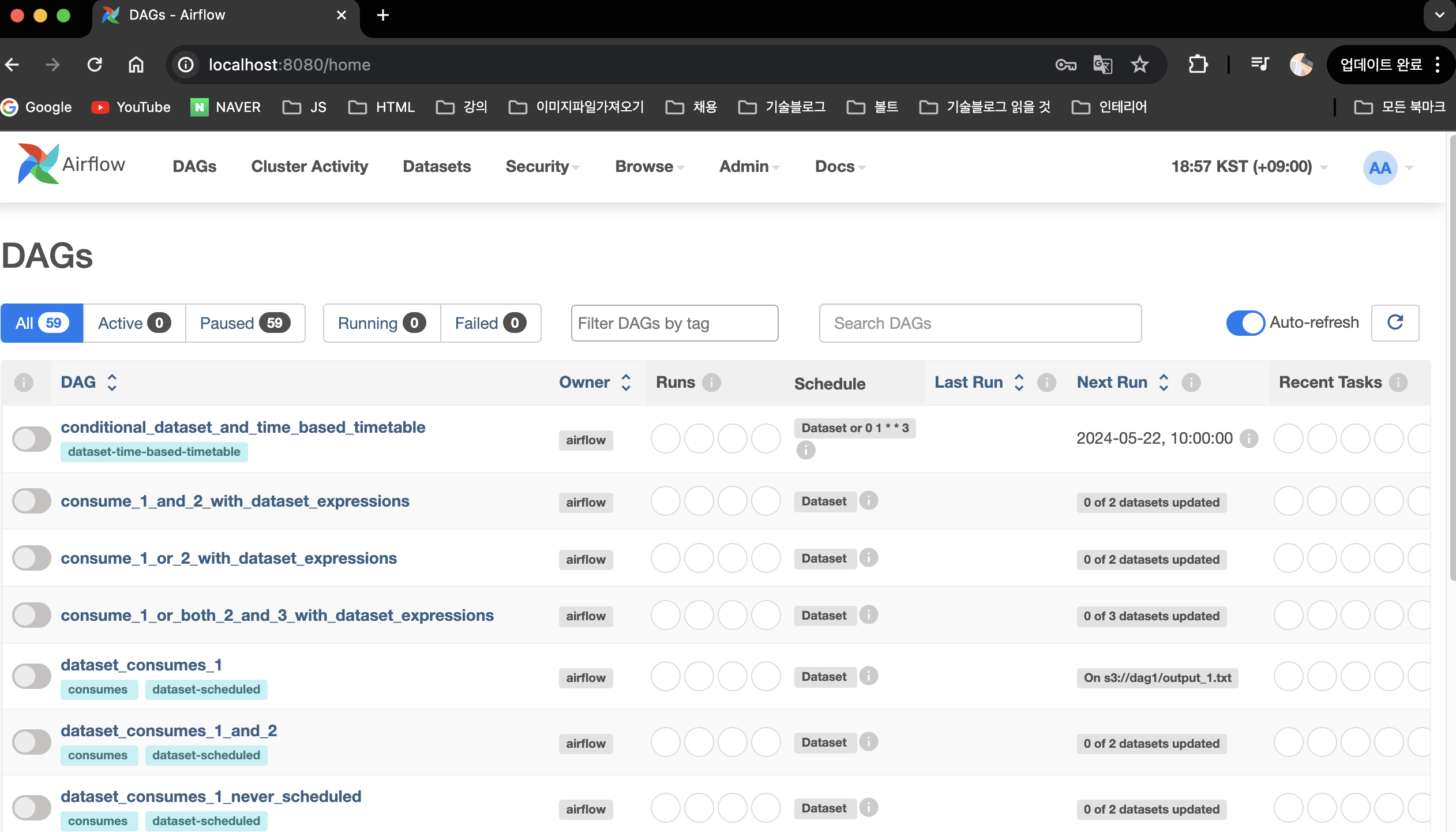The width and height of the screenshot is (1456, 832).
Task: Click Dataset info icon for dataset_consumes_1
Action: coord(868,676)
